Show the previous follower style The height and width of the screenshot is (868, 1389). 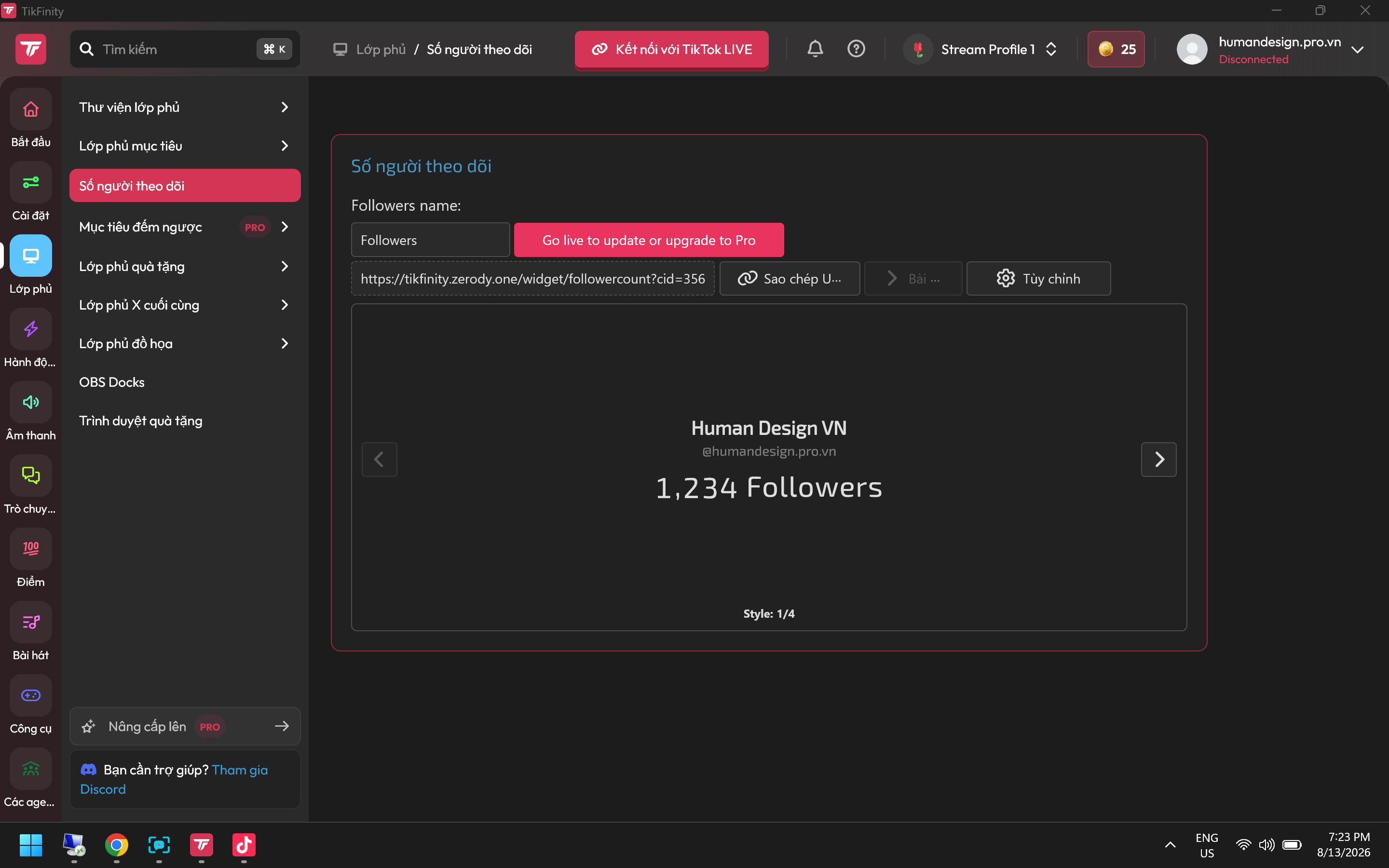tap(380, 459)
